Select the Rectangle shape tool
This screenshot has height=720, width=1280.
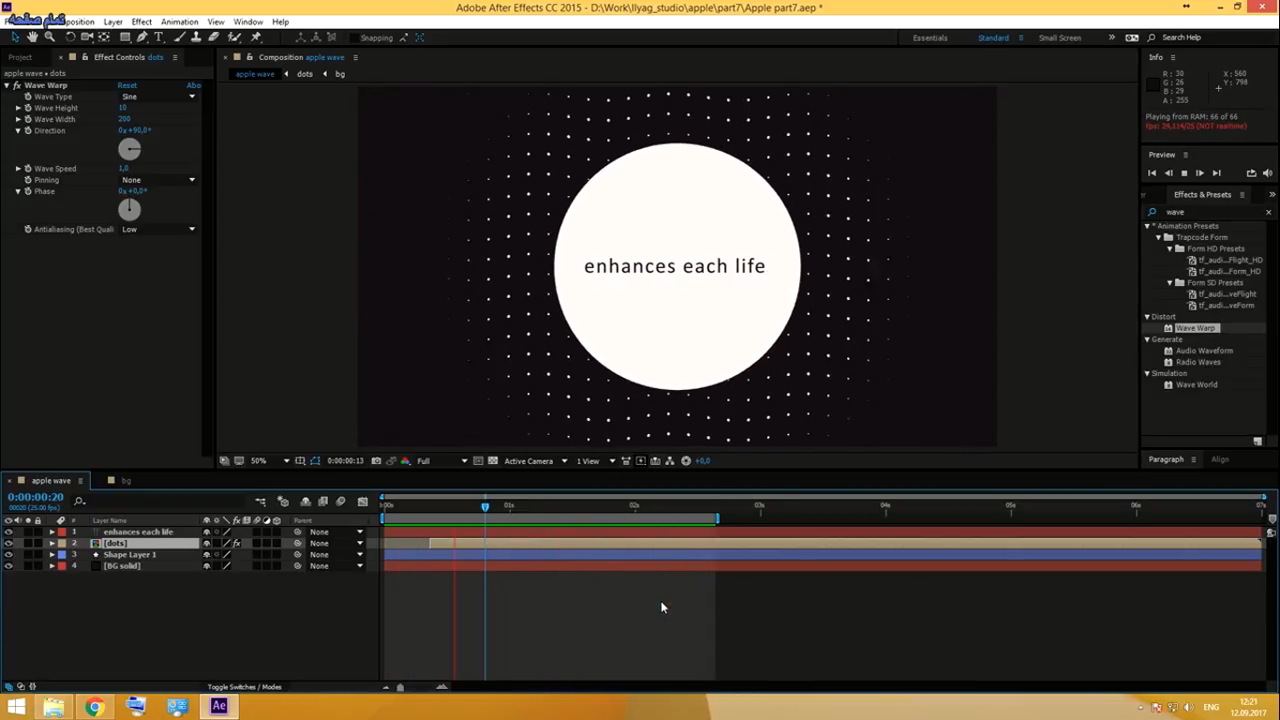pos(125,37)
